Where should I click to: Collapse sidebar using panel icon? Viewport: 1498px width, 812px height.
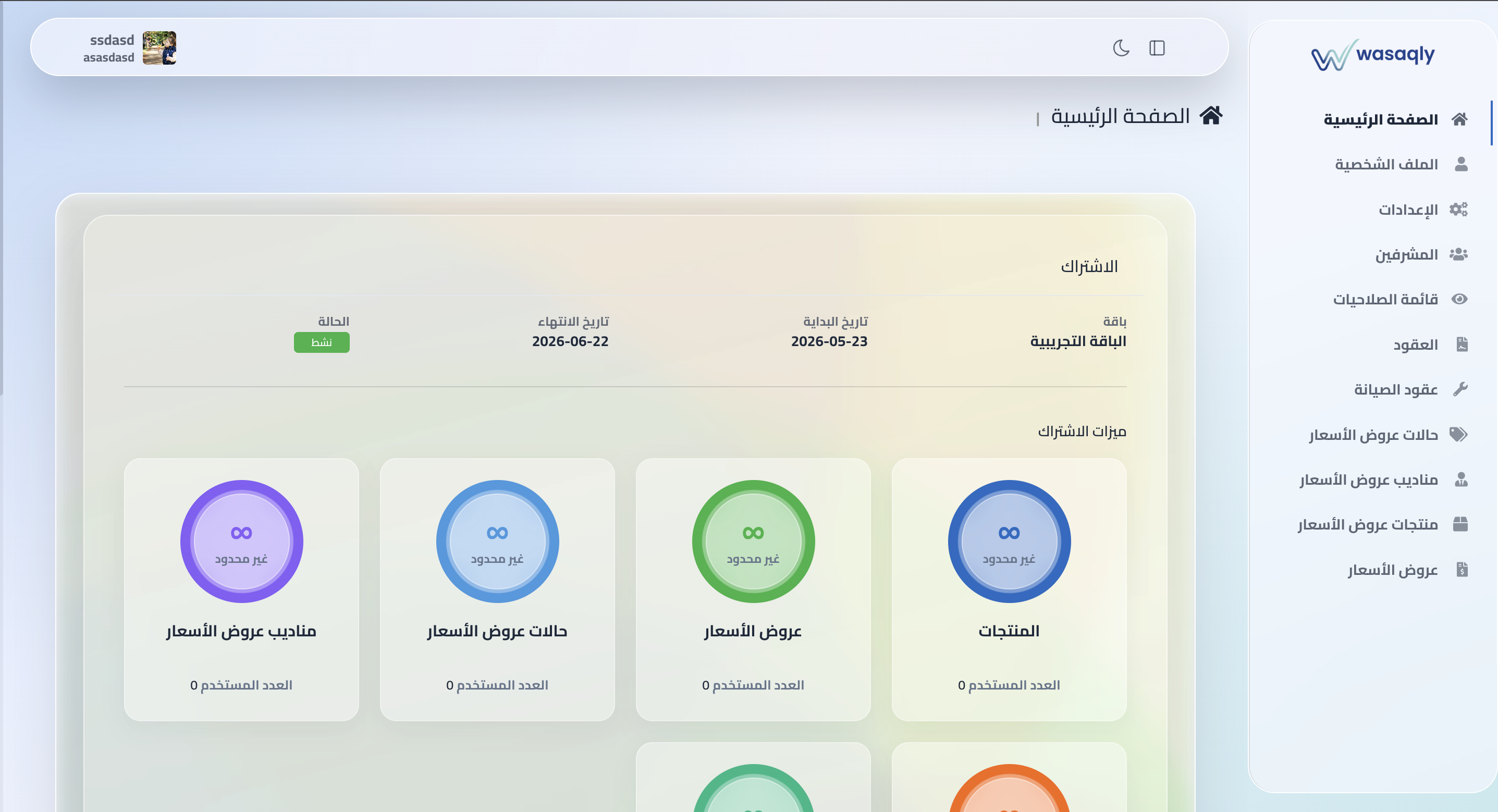coord(1157,48)
